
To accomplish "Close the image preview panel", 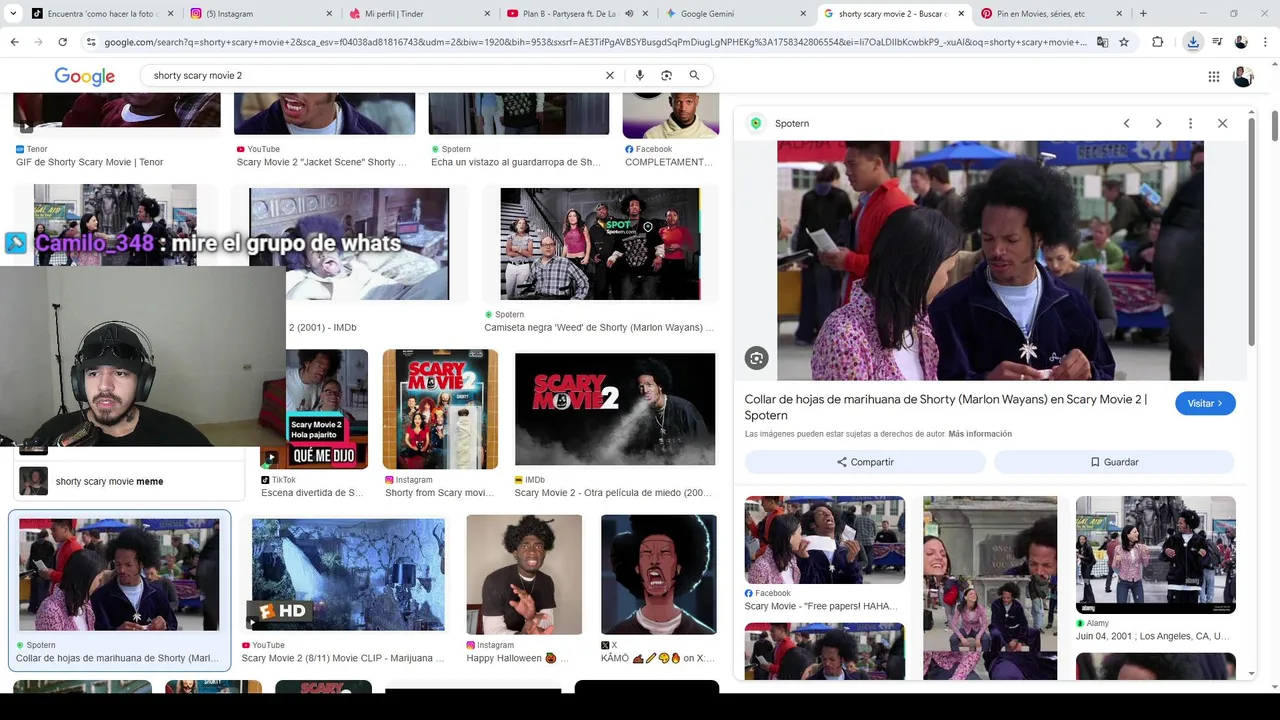I will pyautogui.click(x=1222, y=123).
